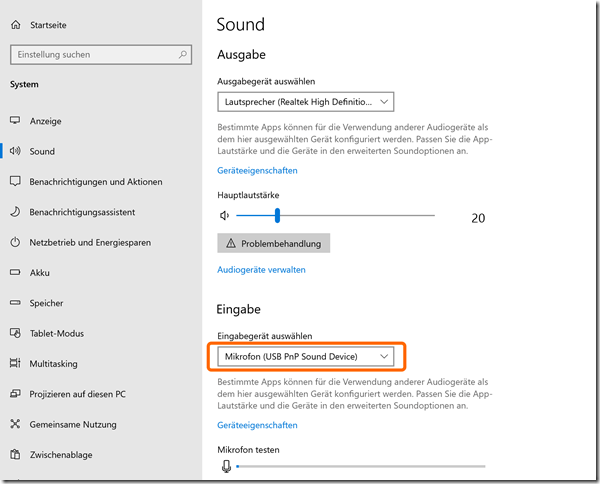Click the Startseite home icon

coord(16,25)
